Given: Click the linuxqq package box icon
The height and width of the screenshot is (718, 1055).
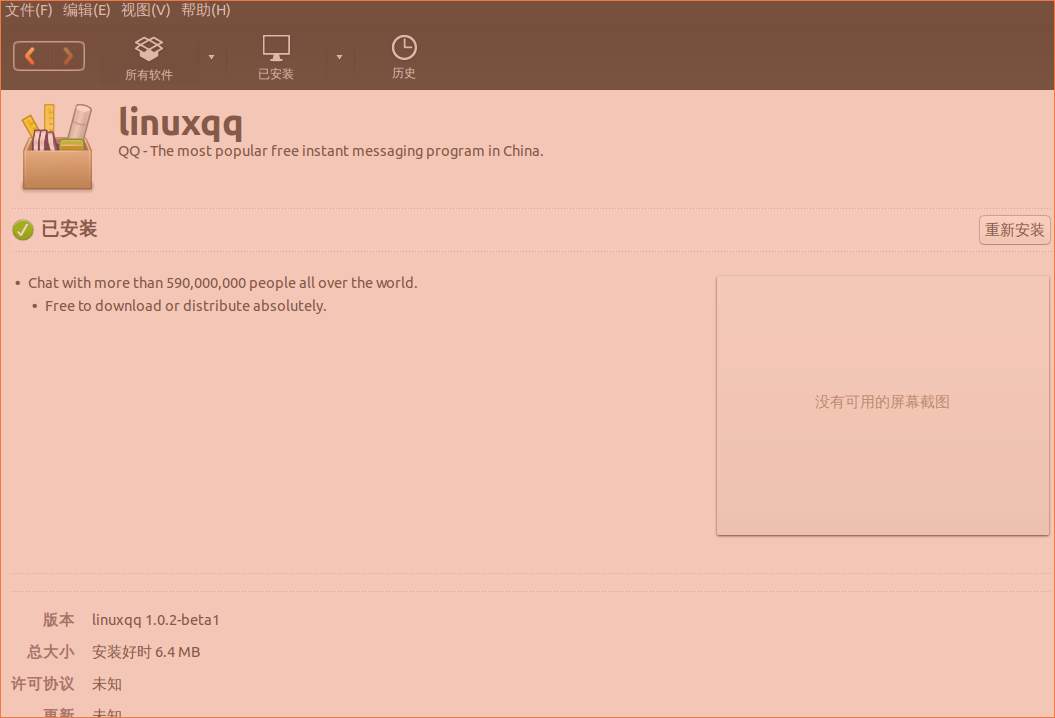Looking at the screenshot, I should coord(57,147).
